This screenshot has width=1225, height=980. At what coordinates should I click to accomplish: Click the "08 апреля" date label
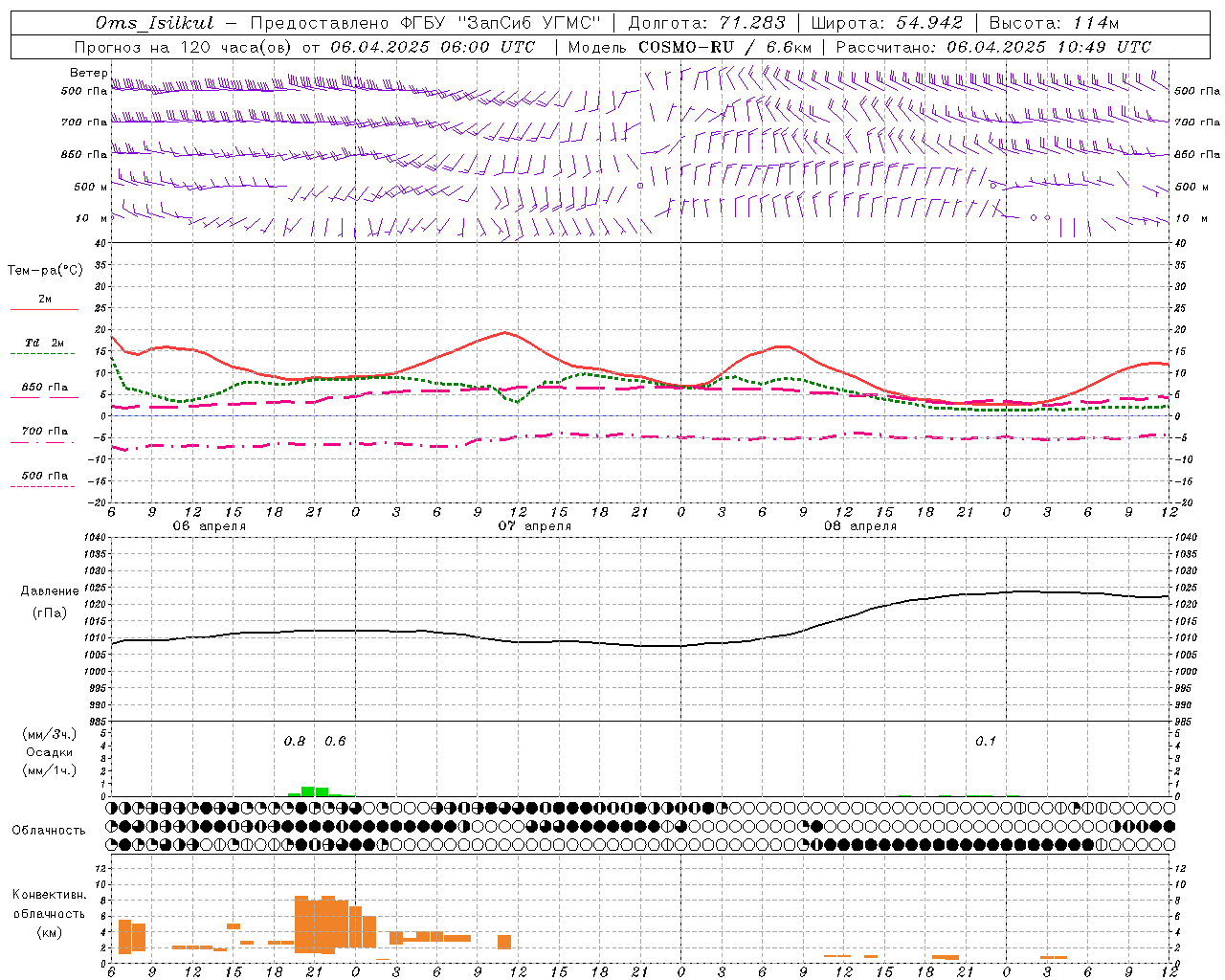click(860, 526)
